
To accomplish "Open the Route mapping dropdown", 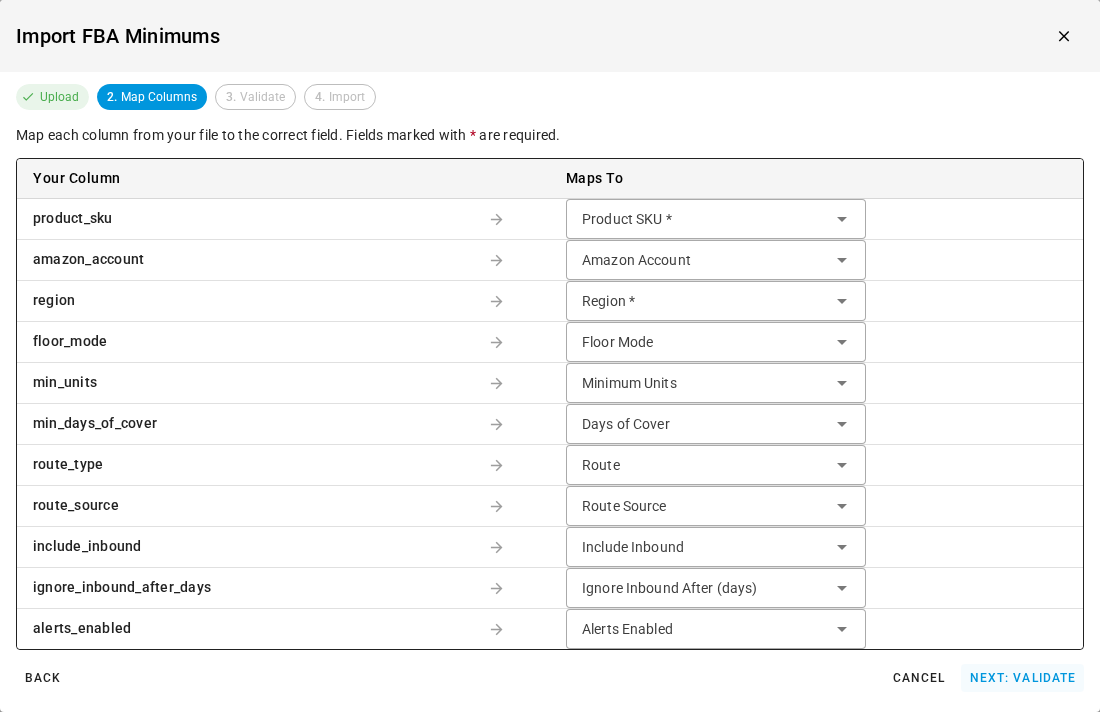I will point(716,465).
